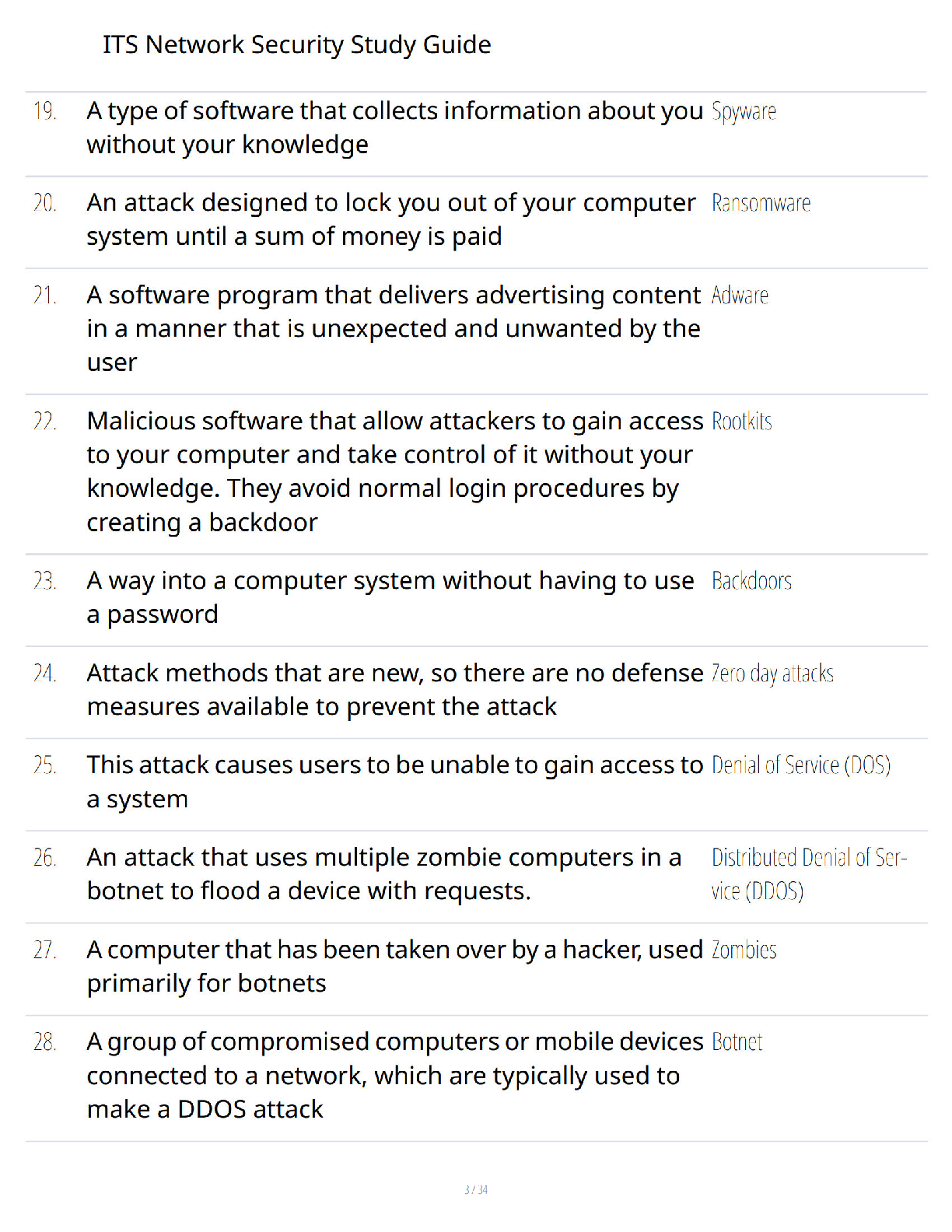The height and width of the screenshot is (1232, 952).
Task: Click the Botnet answer term
Action: tap(737, 1042)
